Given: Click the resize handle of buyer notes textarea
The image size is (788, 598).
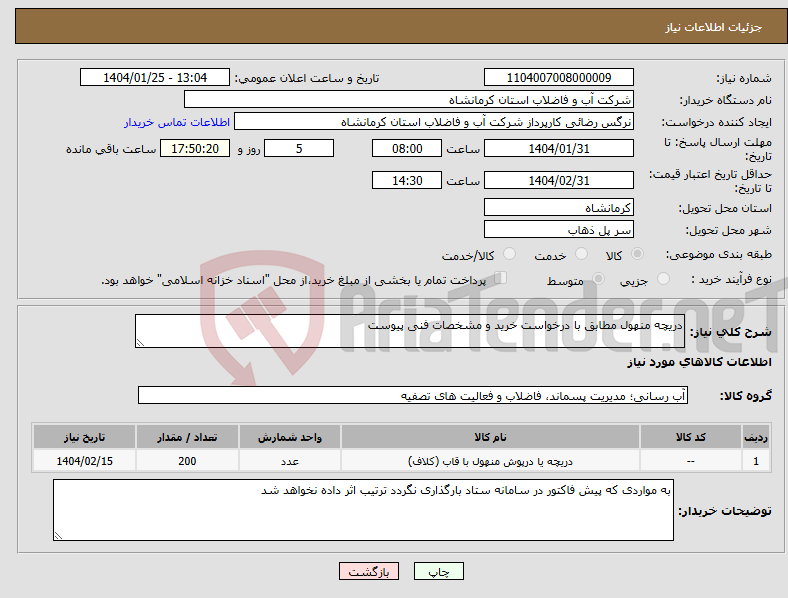Looking at the screenshot, I should click(58, 536).
